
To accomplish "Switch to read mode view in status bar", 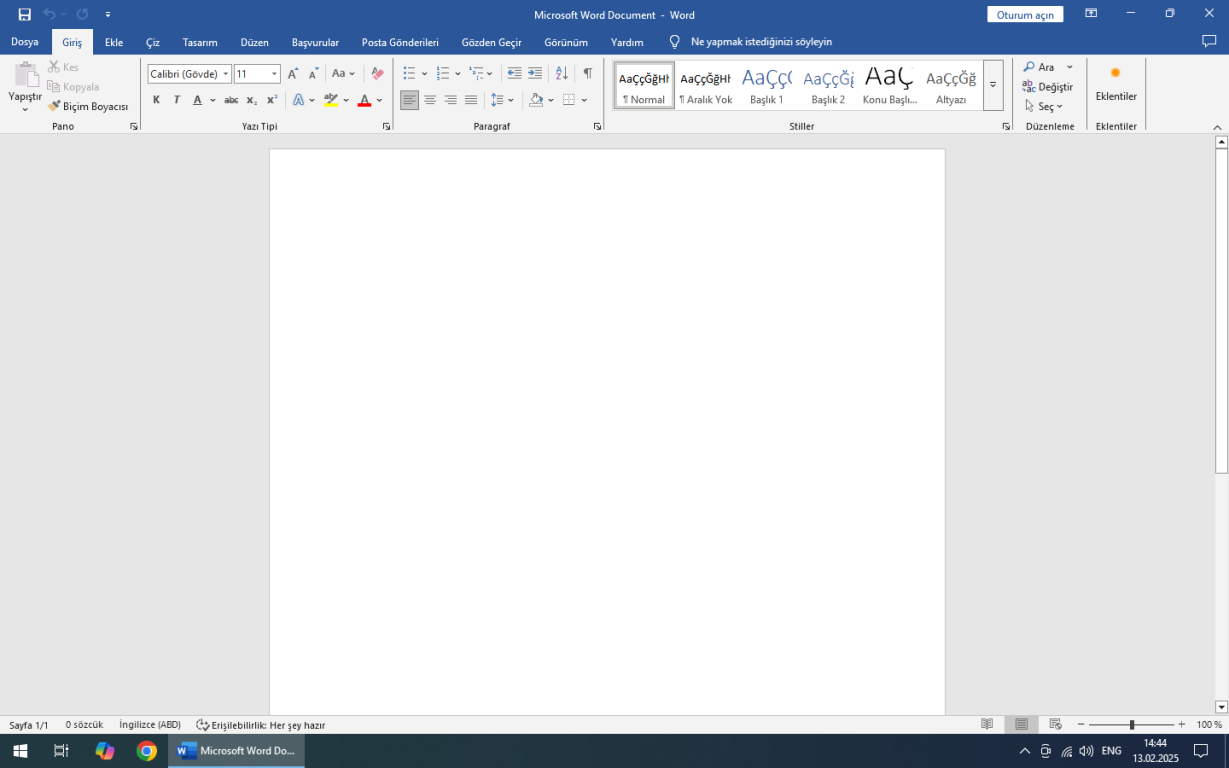I will point(987,724).
